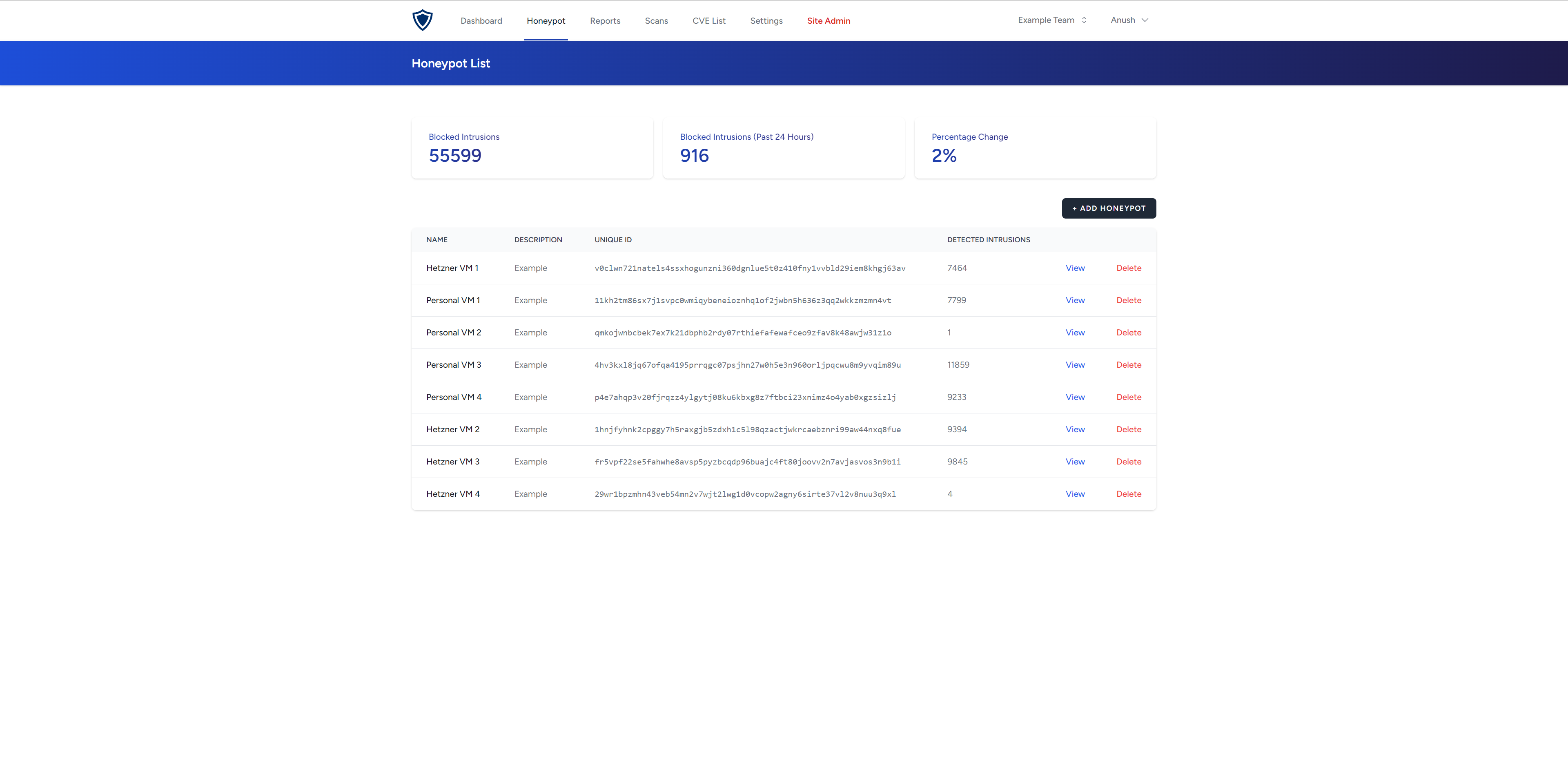This screenshot has width=1568, height=784.
Task: Click the Percentage Change label
Action: (969, 137)
